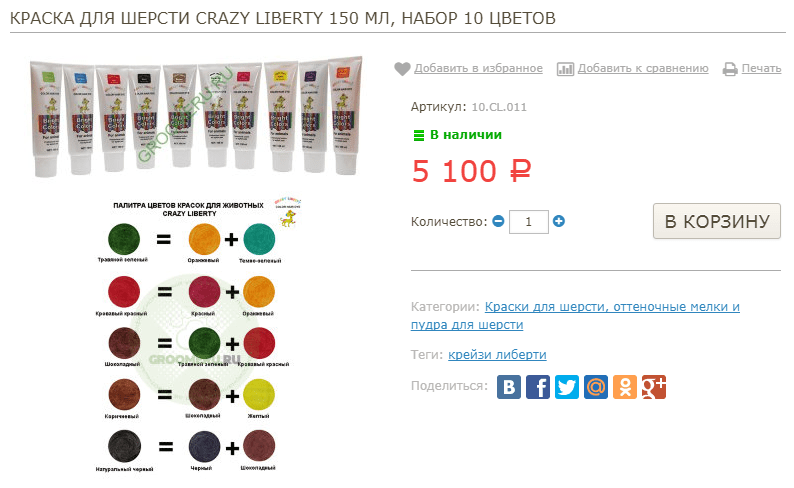This screenshot has width=794, height=488.
Task: Share via VKontakte icon
Action: tap(509, 387)
